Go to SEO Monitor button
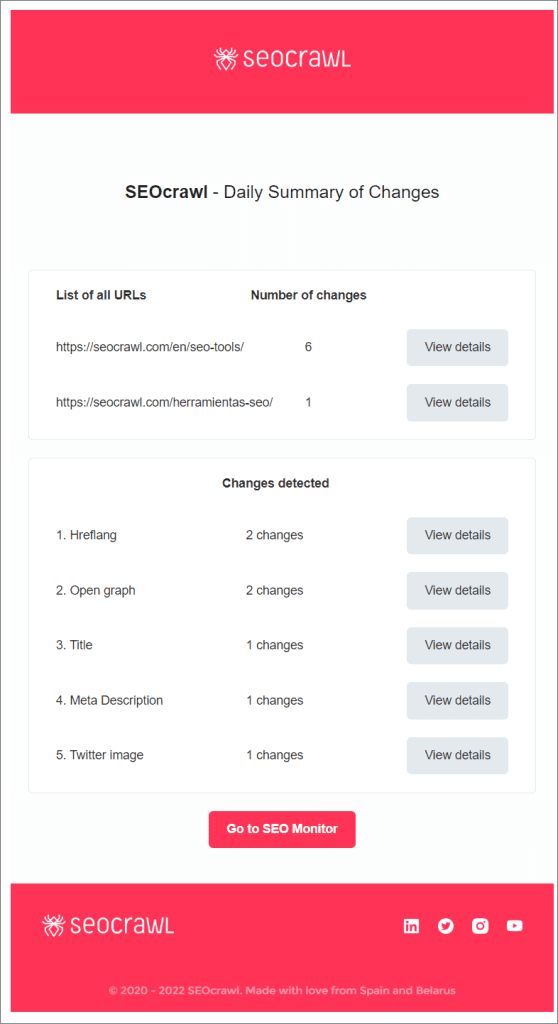 [x=282, y=829]
